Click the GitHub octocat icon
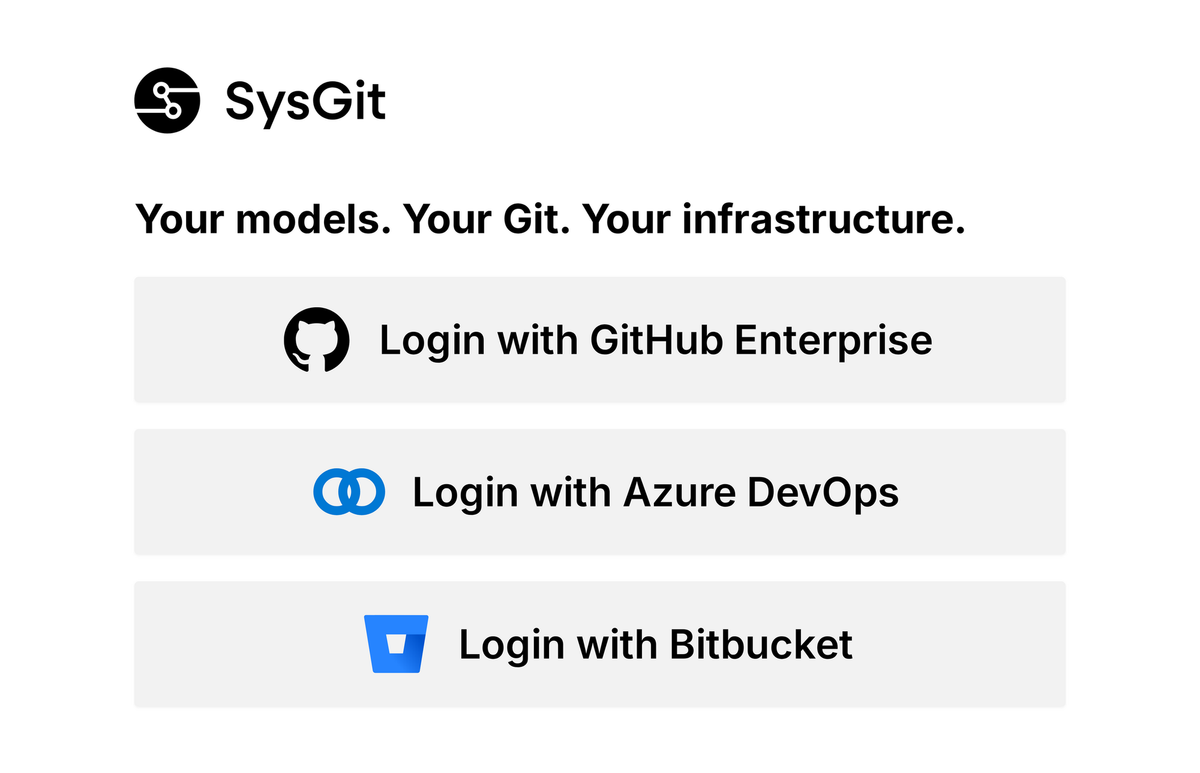This screenshot has width=1200, height=773. (x=317, y=340)
